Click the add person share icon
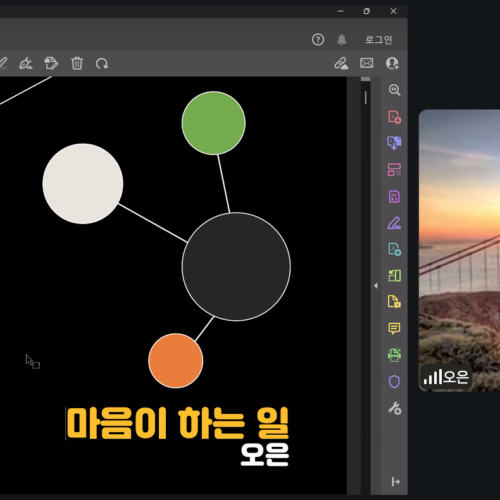The width and height of the screenshot is (500, 500). (392, 63)
